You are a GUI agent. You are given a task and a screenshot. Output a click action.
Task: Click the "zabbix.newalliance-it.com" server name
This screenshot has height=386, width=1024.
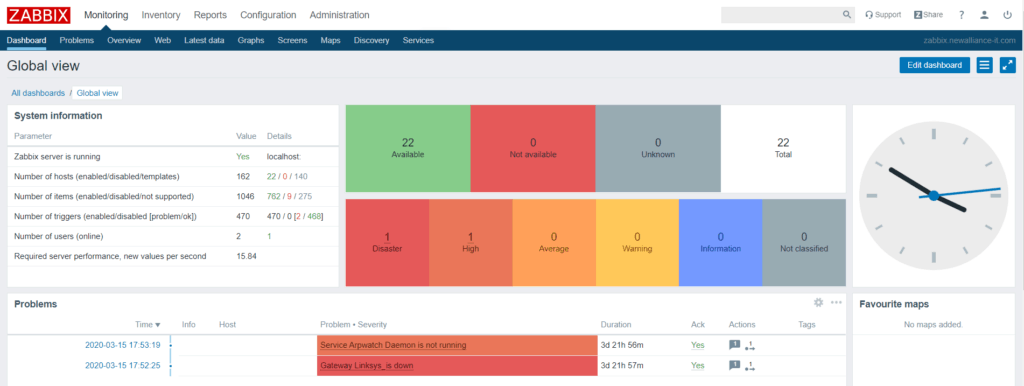970,40
